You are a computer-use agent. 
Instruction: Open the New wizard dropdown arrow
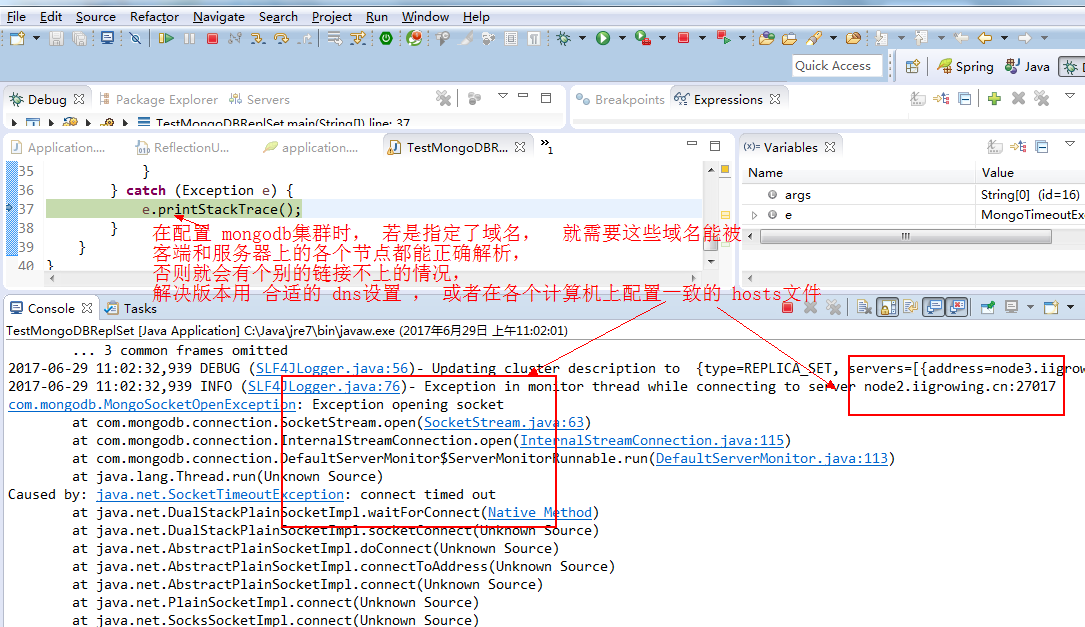click(x=36, y=39)
